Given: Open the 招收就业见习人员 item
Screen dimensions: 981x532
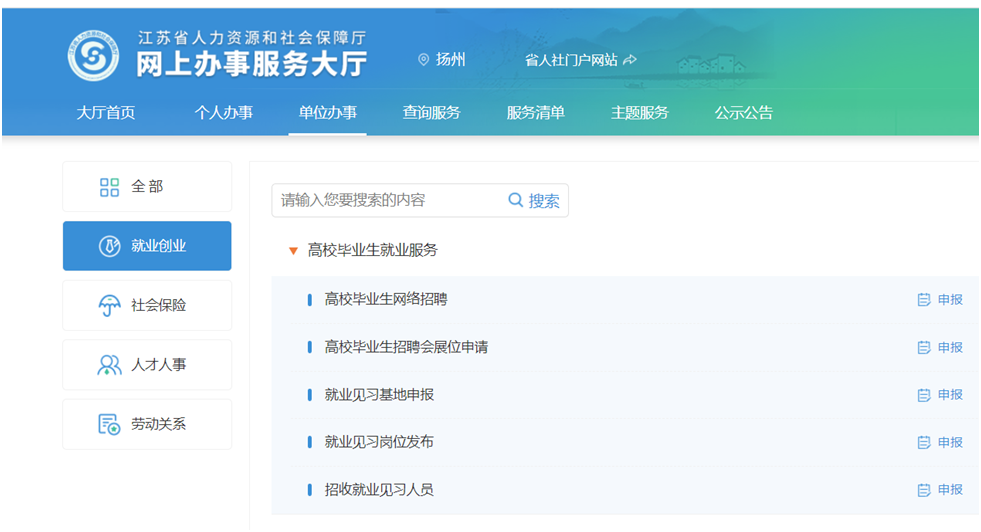Looking at the screenshot, I should point(379,490).
